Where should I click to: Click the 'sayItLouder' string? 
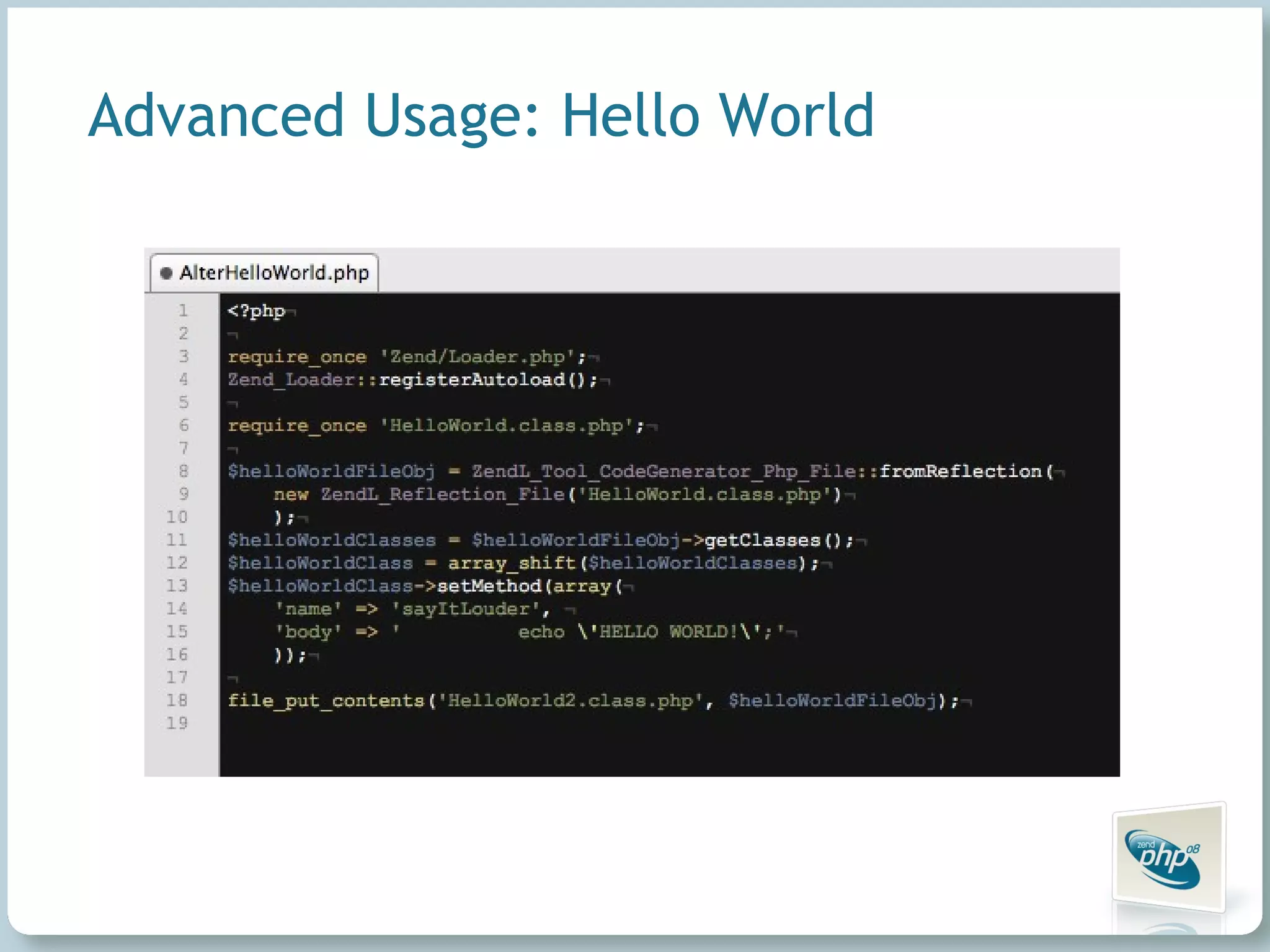click(x=466, y=609)
